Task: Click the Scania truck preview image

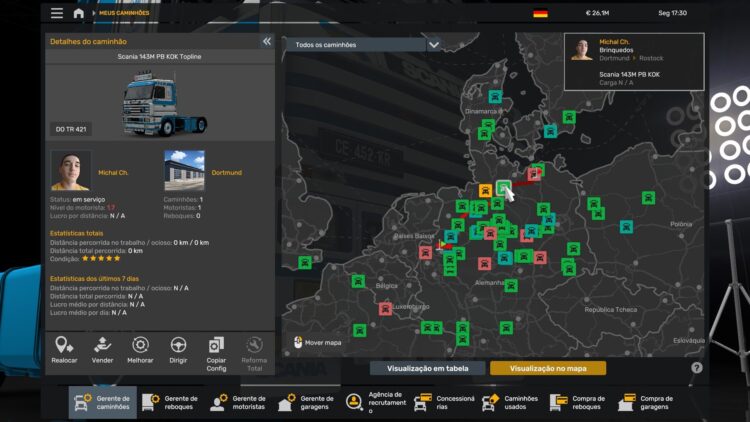Action: tap(165, 104)
